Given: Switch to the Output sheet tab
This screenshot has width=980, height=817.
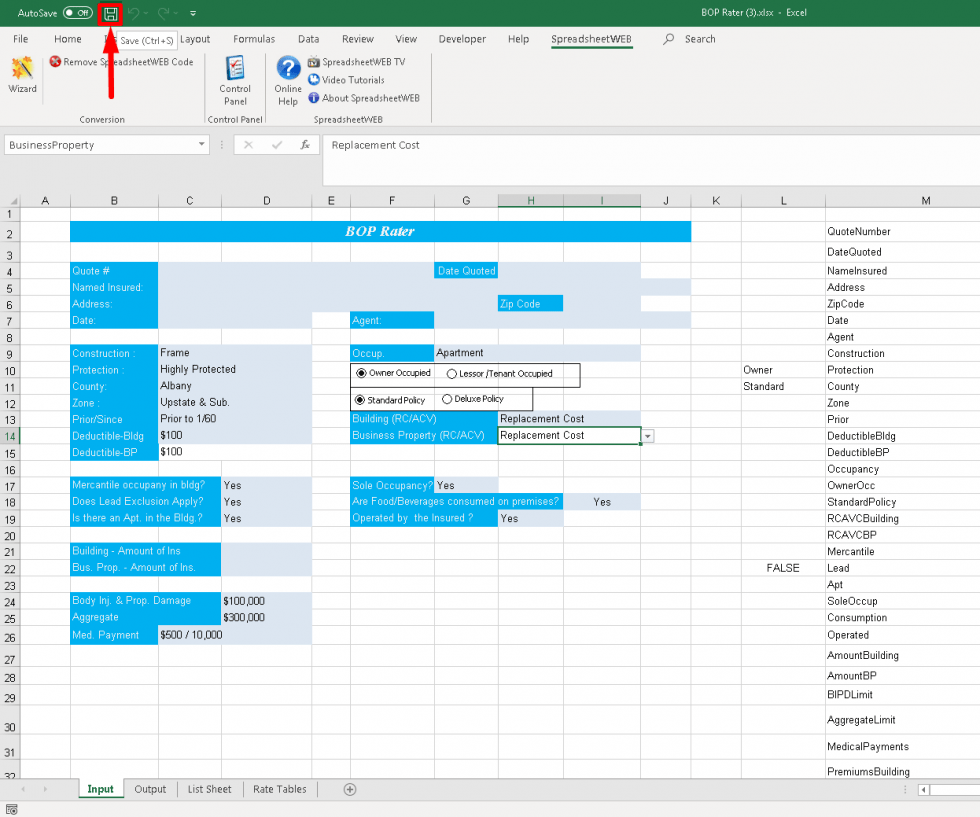Looking at the screenshot, I should point(150,789).
